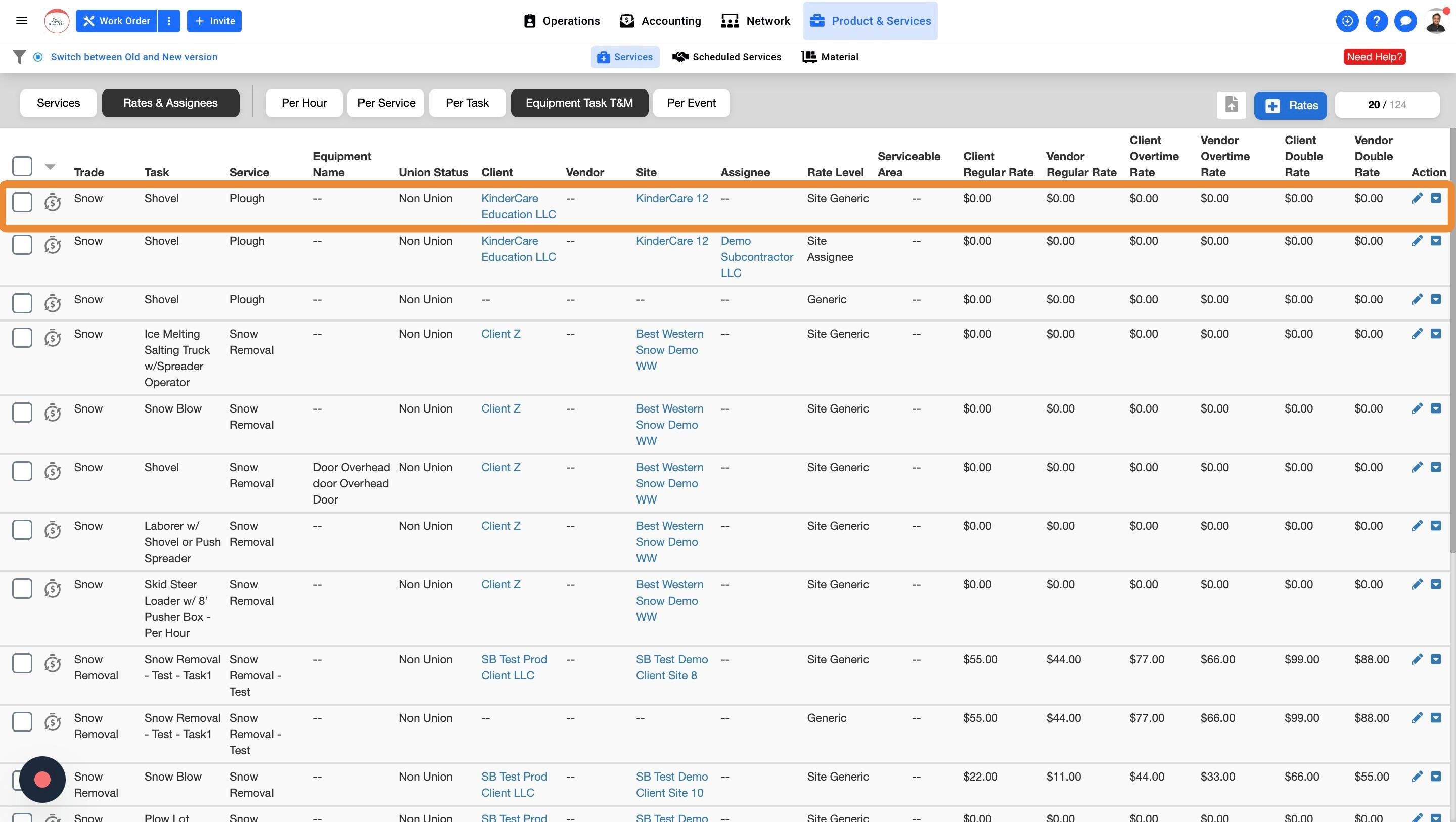The image size is (1456, 822).
Task: Click the filter funnel icon
Action: coord(19,57)
